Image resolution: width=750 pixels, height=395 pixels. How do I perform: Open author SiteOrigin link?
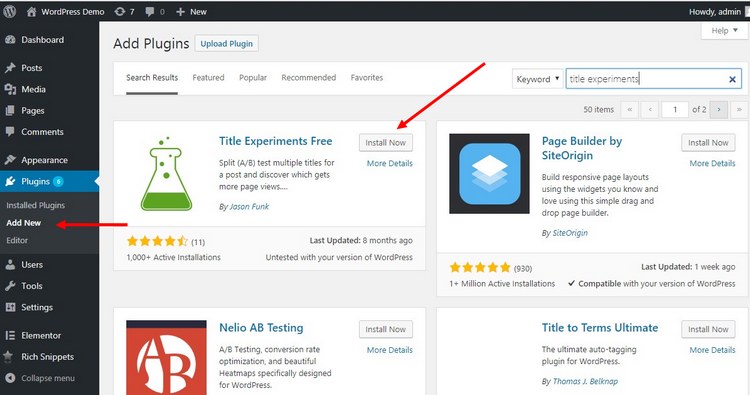click(570, 233)
